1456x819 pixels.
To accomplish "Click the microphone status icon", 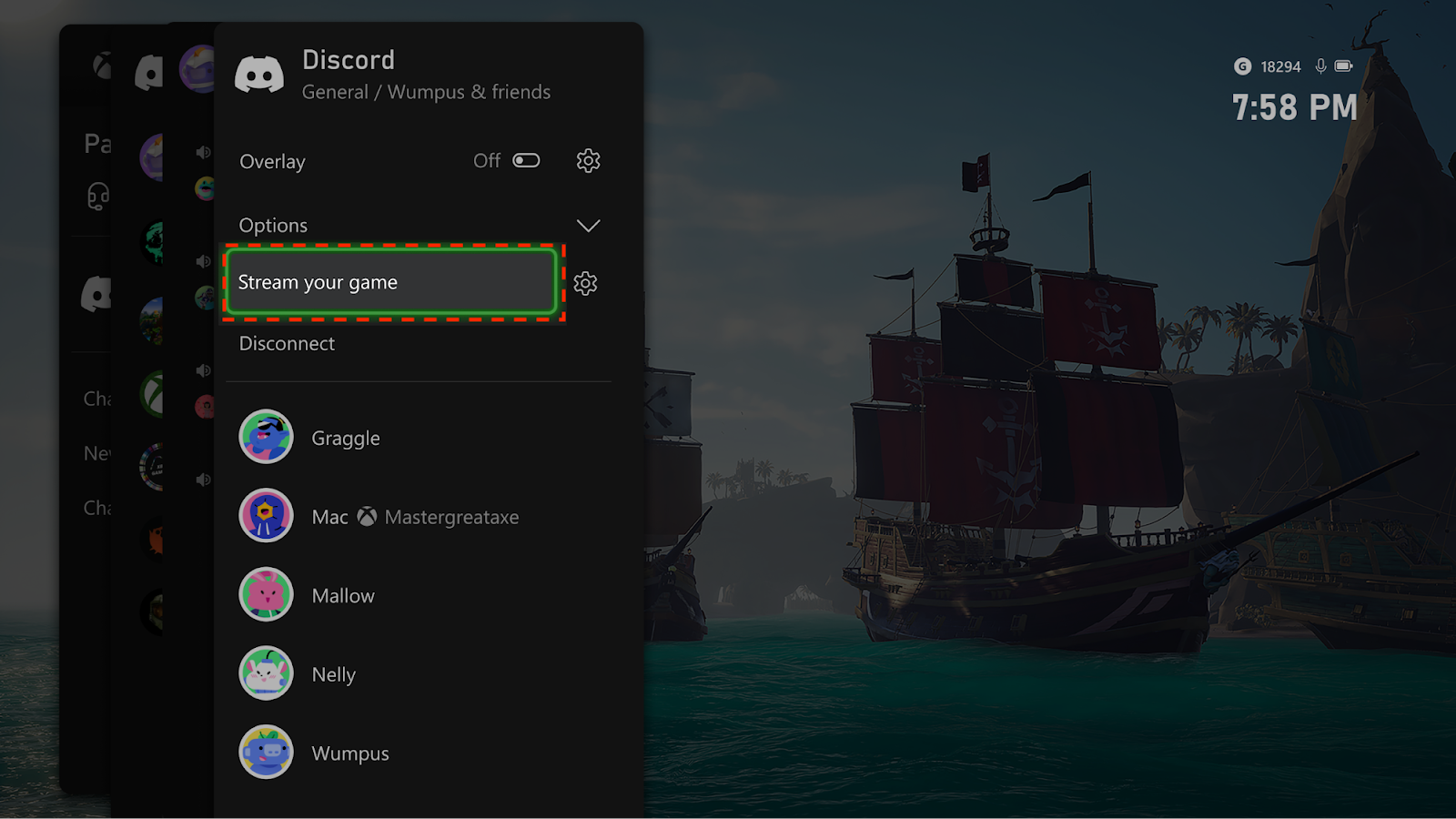I will pyautogui.click(x=1320, y=66).
